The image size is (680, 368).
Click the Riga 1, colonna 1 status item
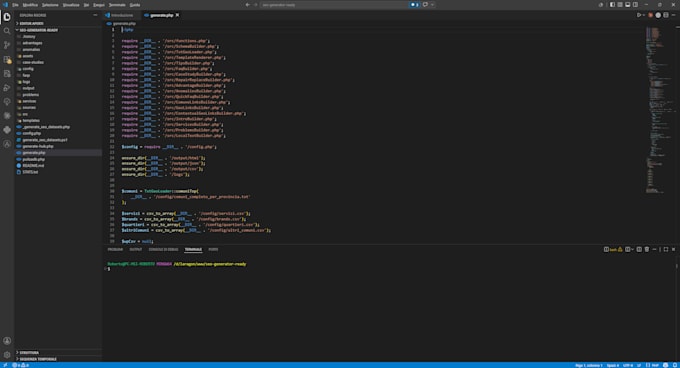tap(589, 365)
